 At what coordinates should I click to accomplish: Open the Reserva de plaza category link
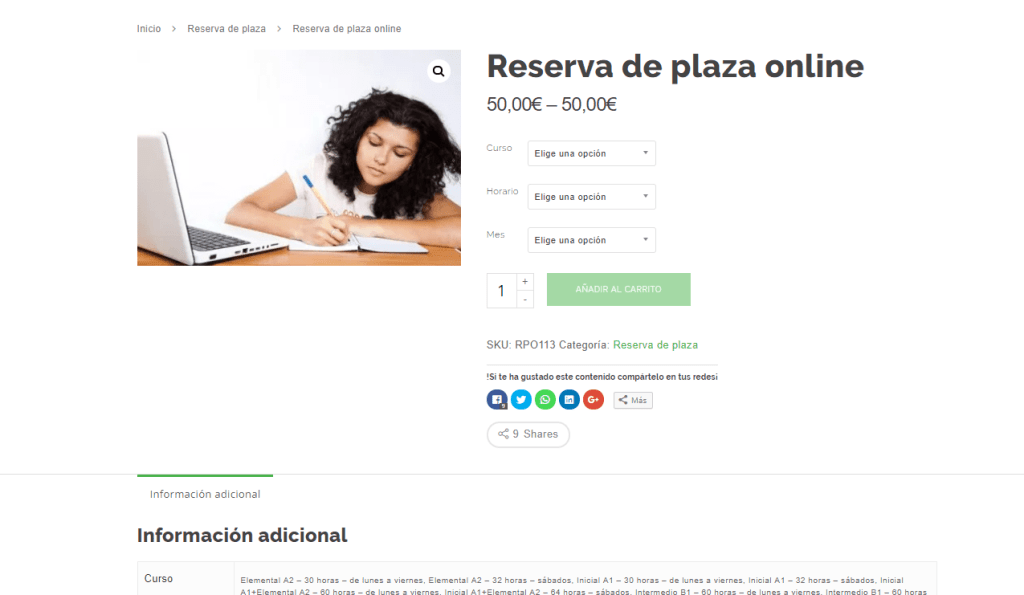coord(655,345)
